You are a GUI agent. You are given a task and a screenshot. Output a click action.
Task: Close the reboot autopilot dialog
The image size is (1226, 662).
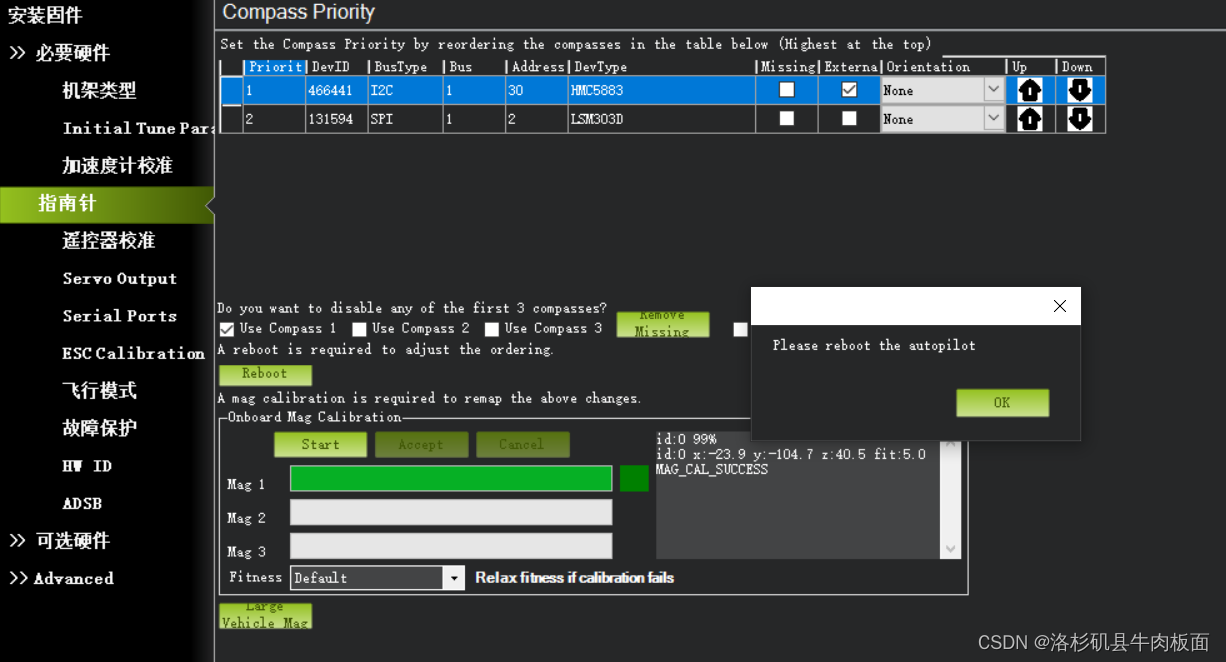click(1060, 306)
